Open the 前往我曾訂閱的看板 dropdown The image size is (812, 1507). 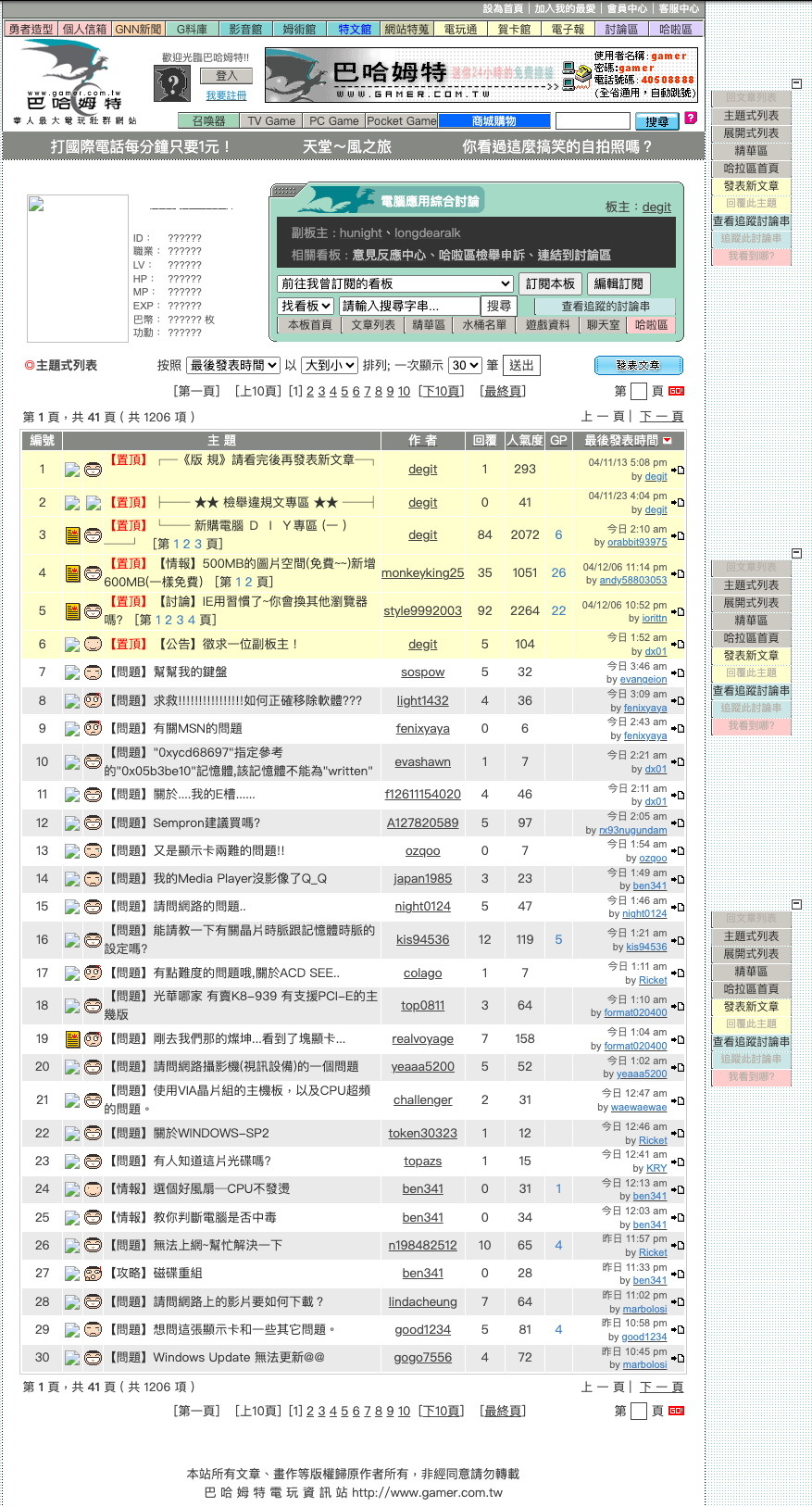click(395, 283)
